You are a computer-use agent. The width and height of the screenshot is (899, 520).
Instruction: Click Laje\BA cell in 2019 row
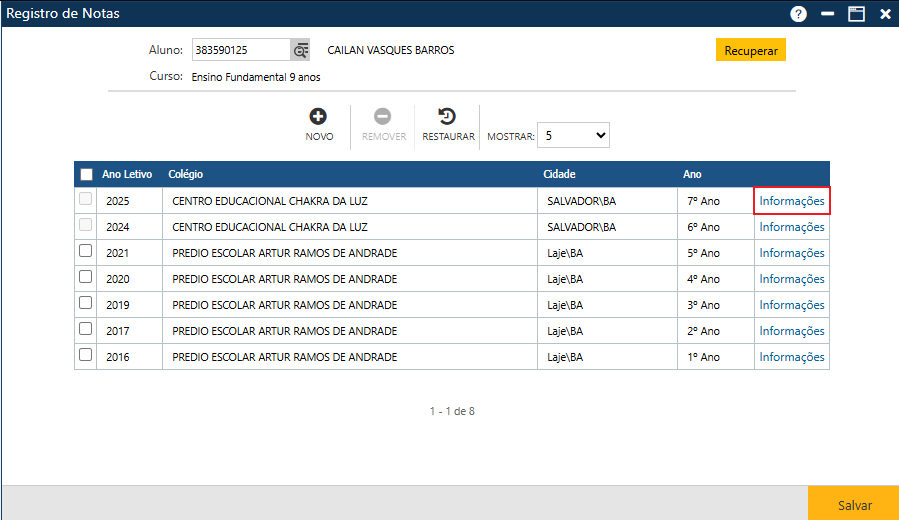coord(607,305)
